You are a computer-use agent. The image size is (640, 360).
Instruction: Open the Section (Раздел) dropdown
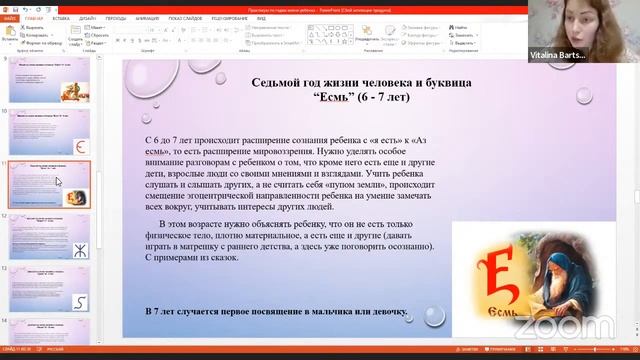click(x=96, y=43)
